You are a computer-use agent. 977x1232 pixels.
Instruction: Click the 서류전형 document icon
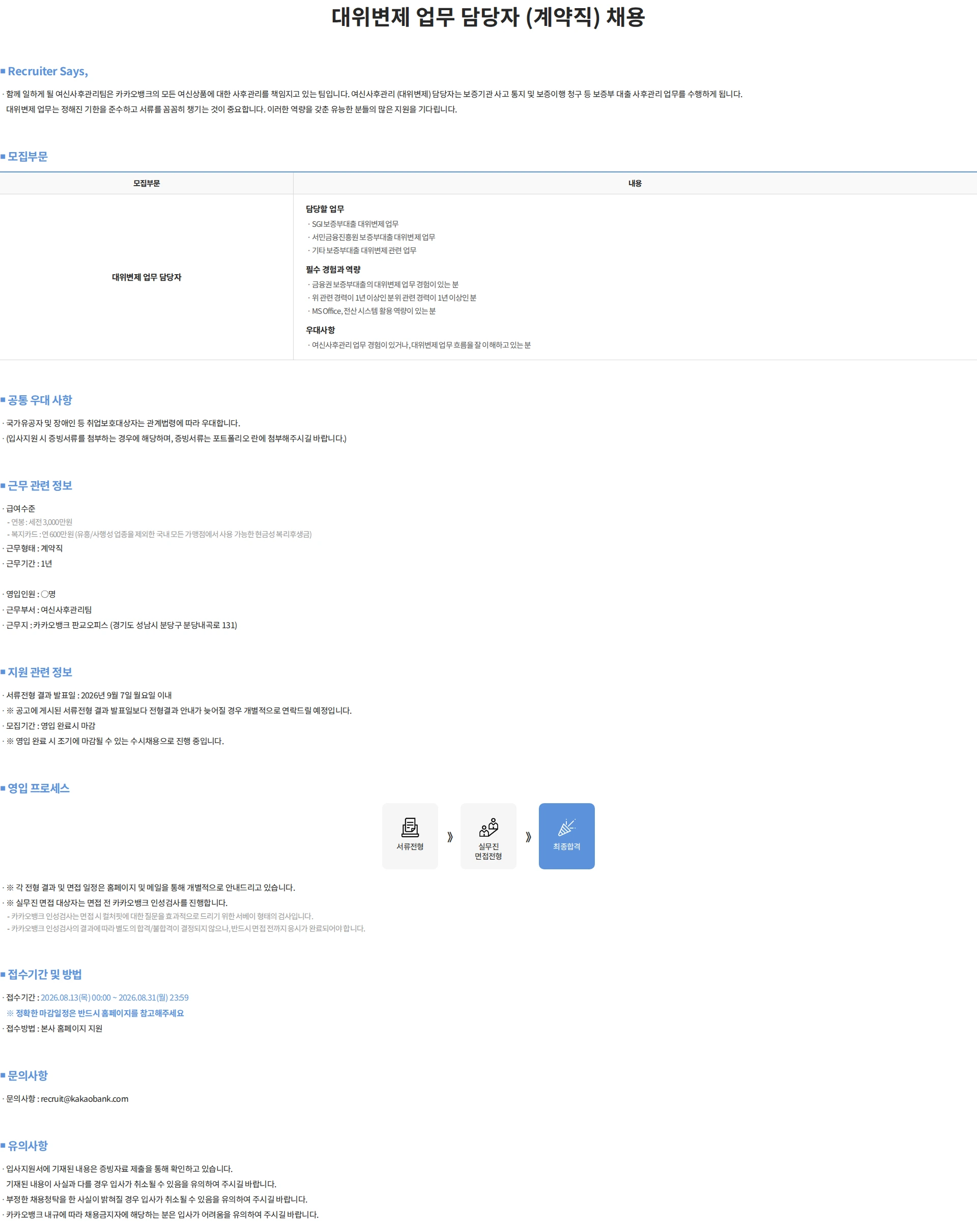click(410, 827)
